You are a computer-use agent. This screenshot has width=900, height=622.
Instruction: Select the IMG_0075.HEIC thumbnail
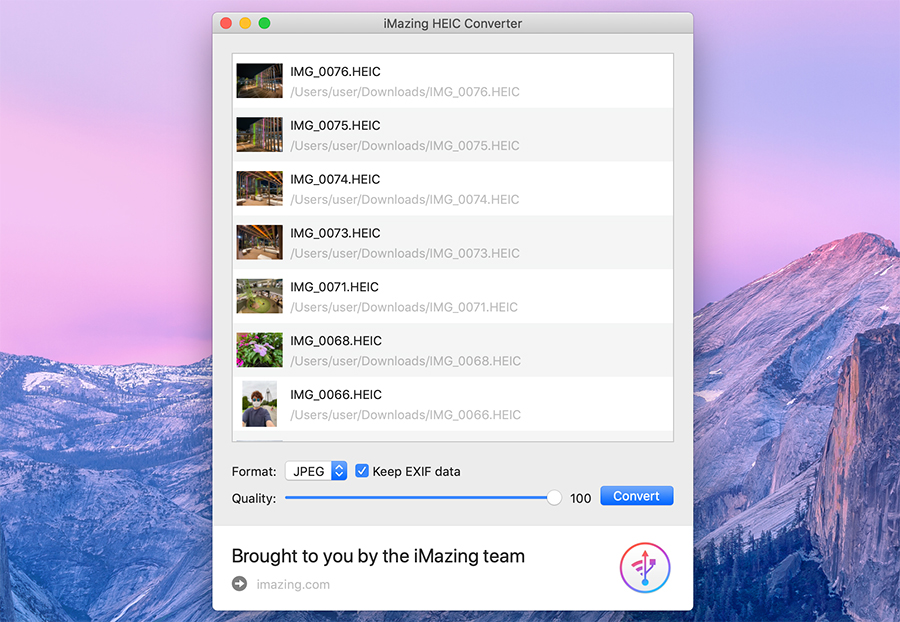(x=259, y=135)
